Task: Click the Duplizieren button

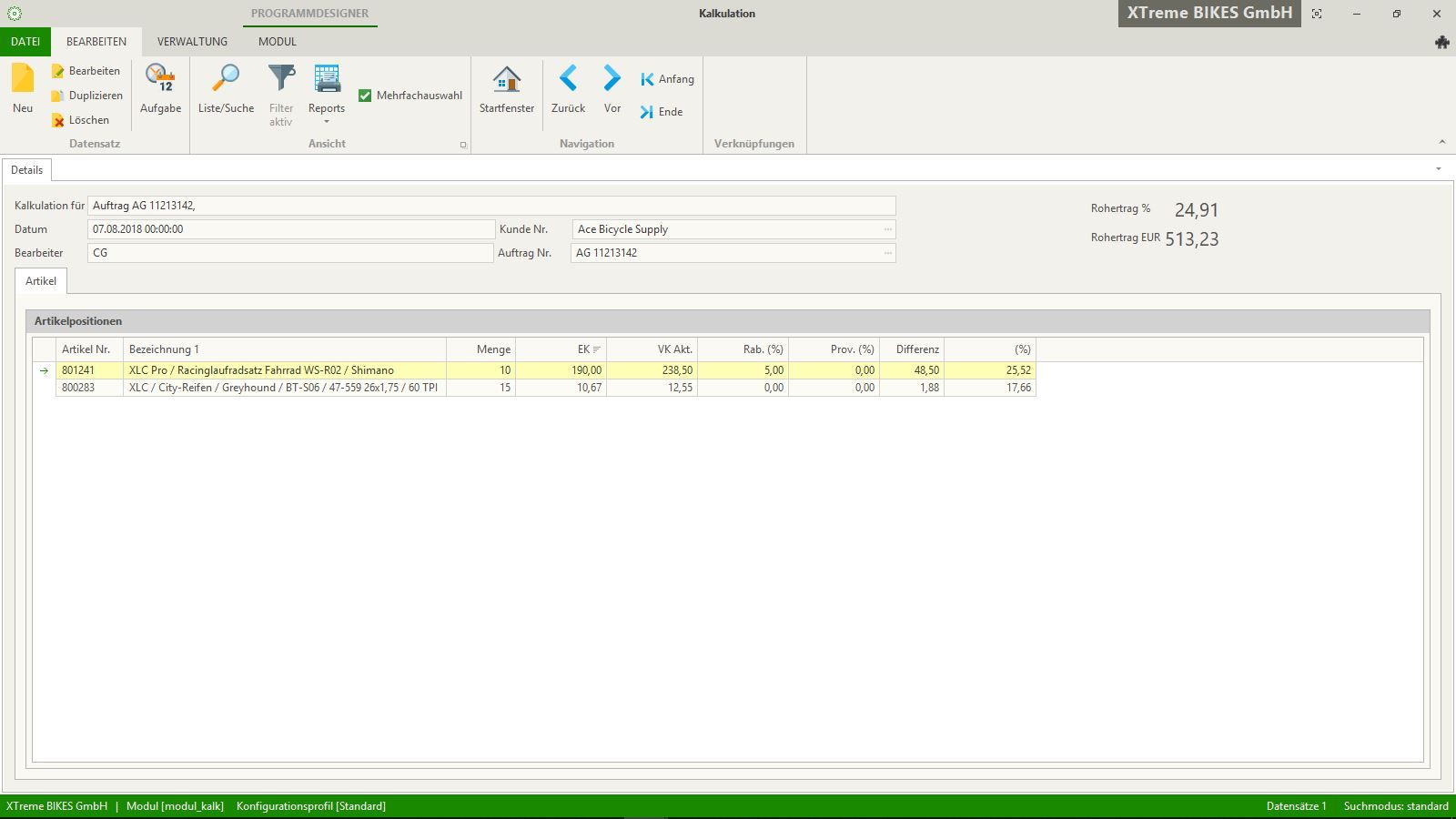Action: pos(86,96)
